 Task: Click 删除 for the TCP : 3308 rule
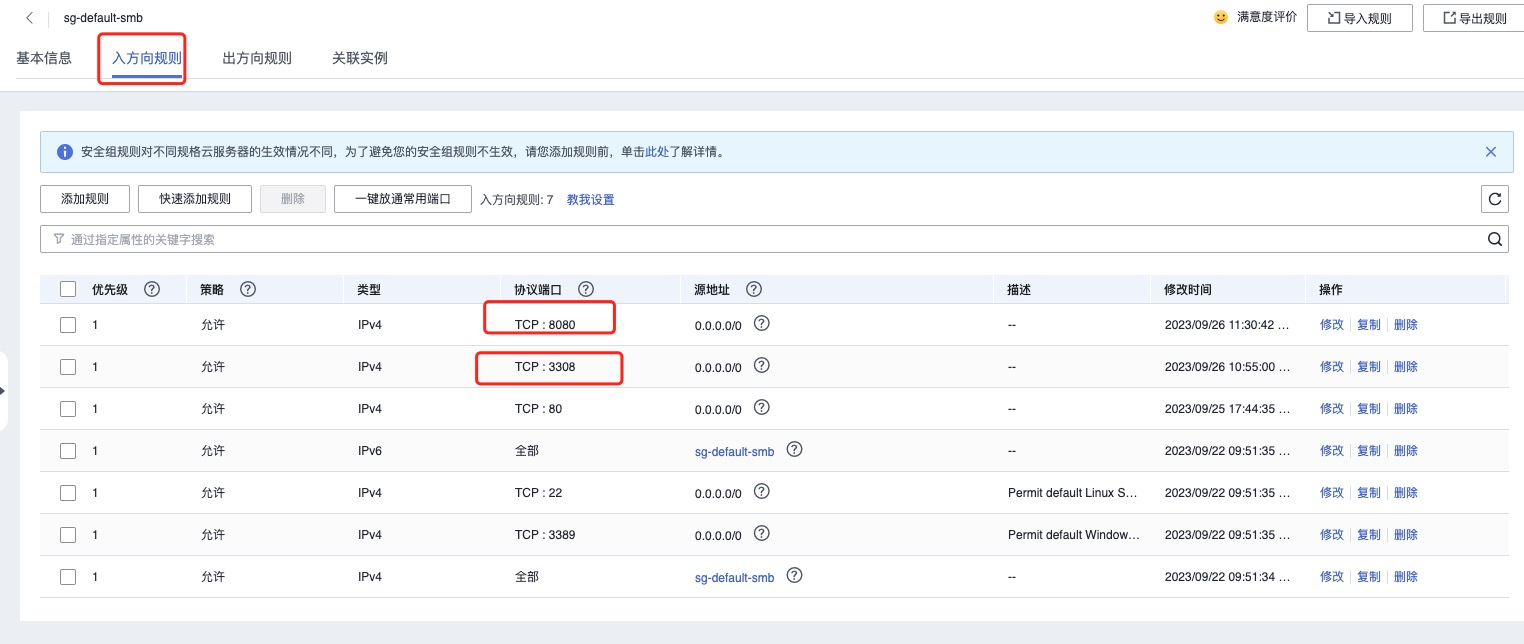(1405, 367)
